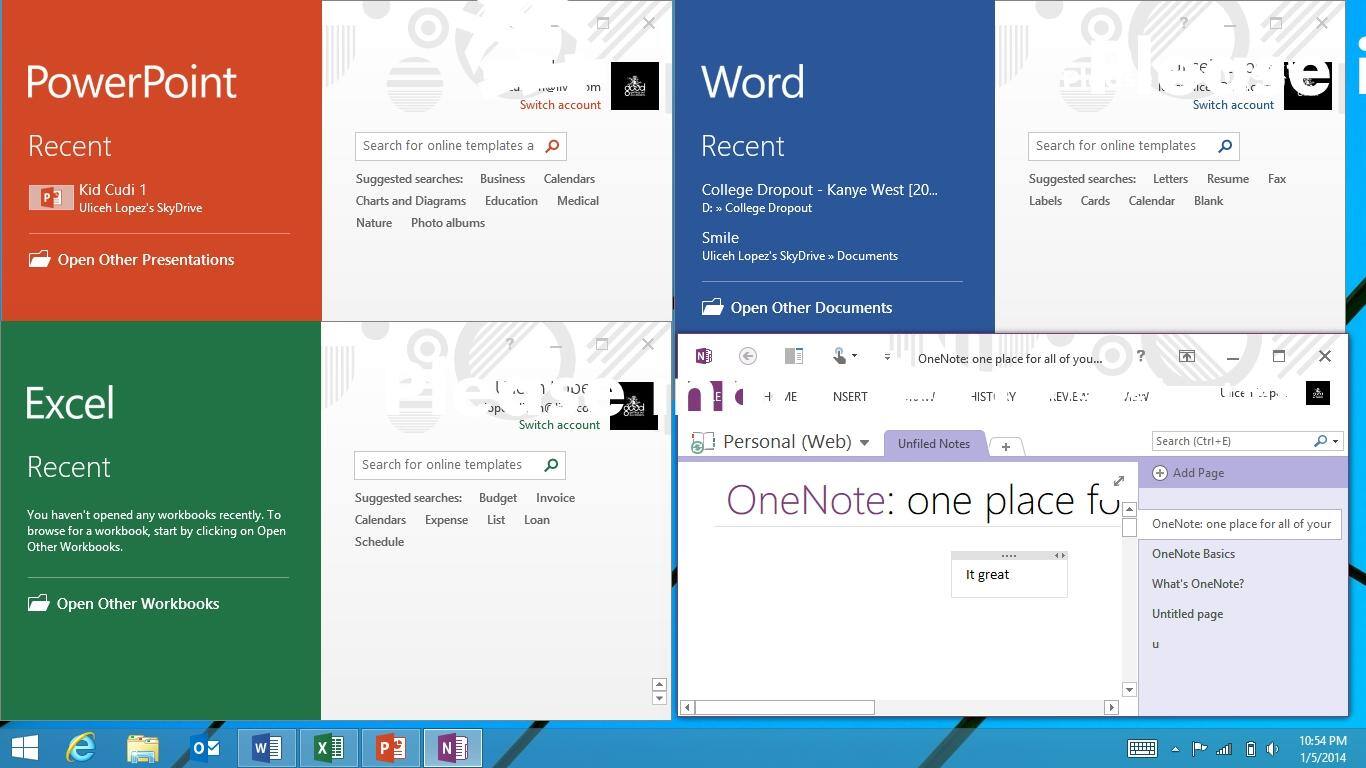Click Open Other Workbooks in Excel

(137, 604)
